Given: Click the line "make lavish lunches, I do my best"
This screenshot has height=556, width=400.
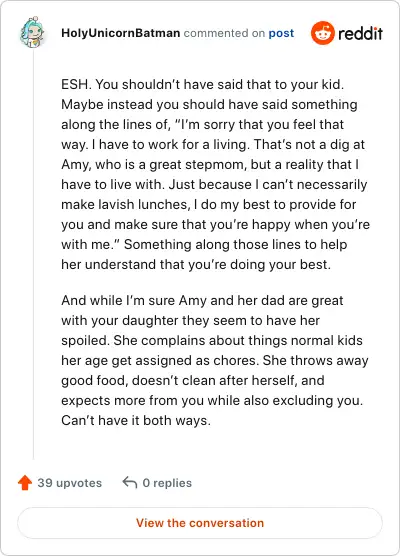Looking at the screenshot, I should (209, 205).
